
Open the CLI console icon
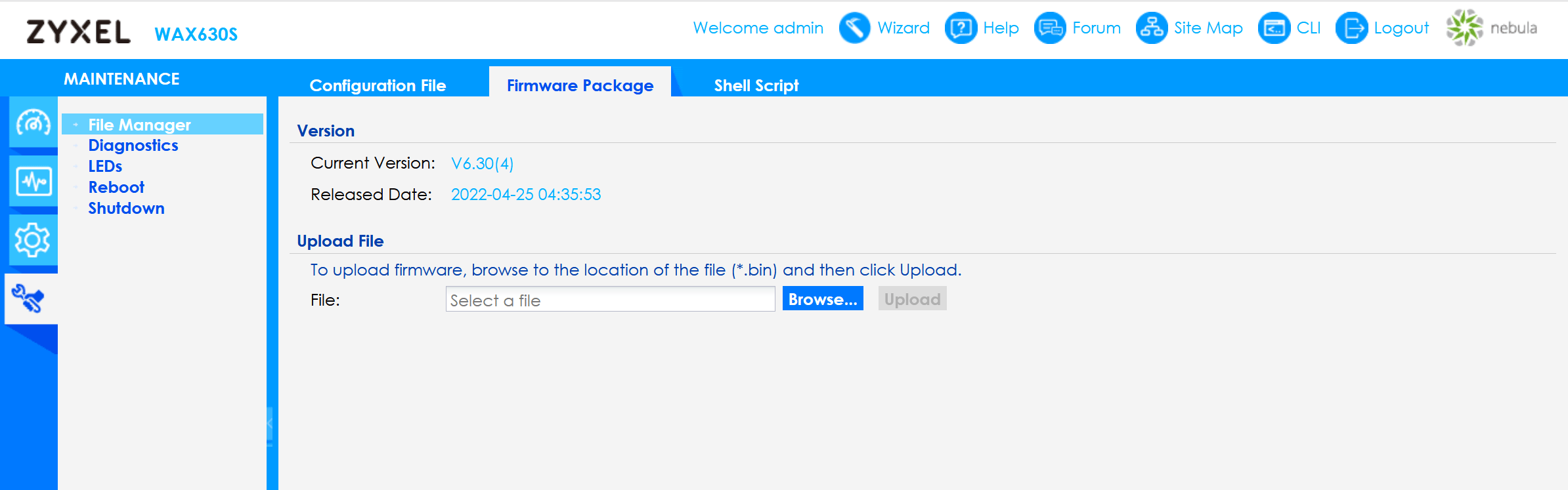1274,28
